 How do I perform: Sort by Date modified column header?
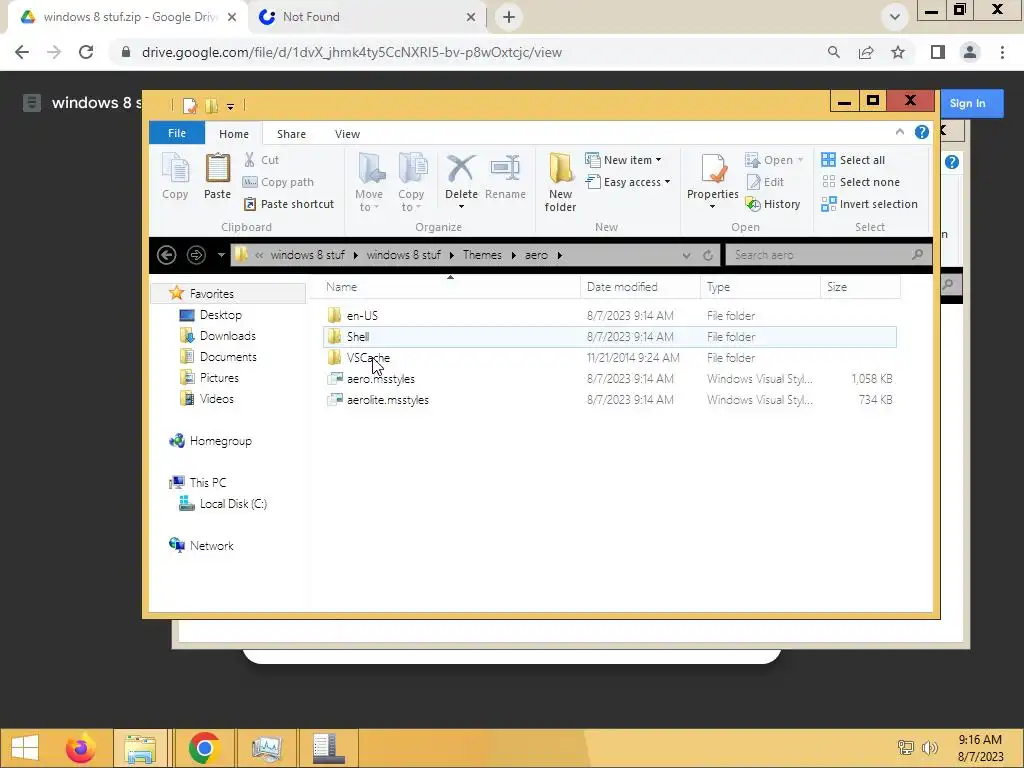point(639,287)
